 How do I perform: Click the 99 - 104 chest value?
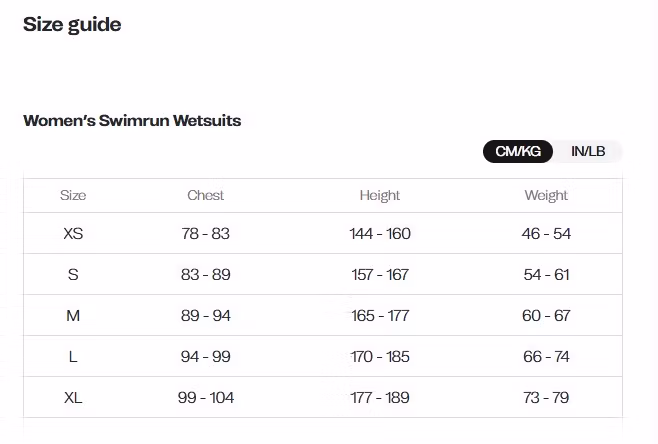[x=206, y=398]
